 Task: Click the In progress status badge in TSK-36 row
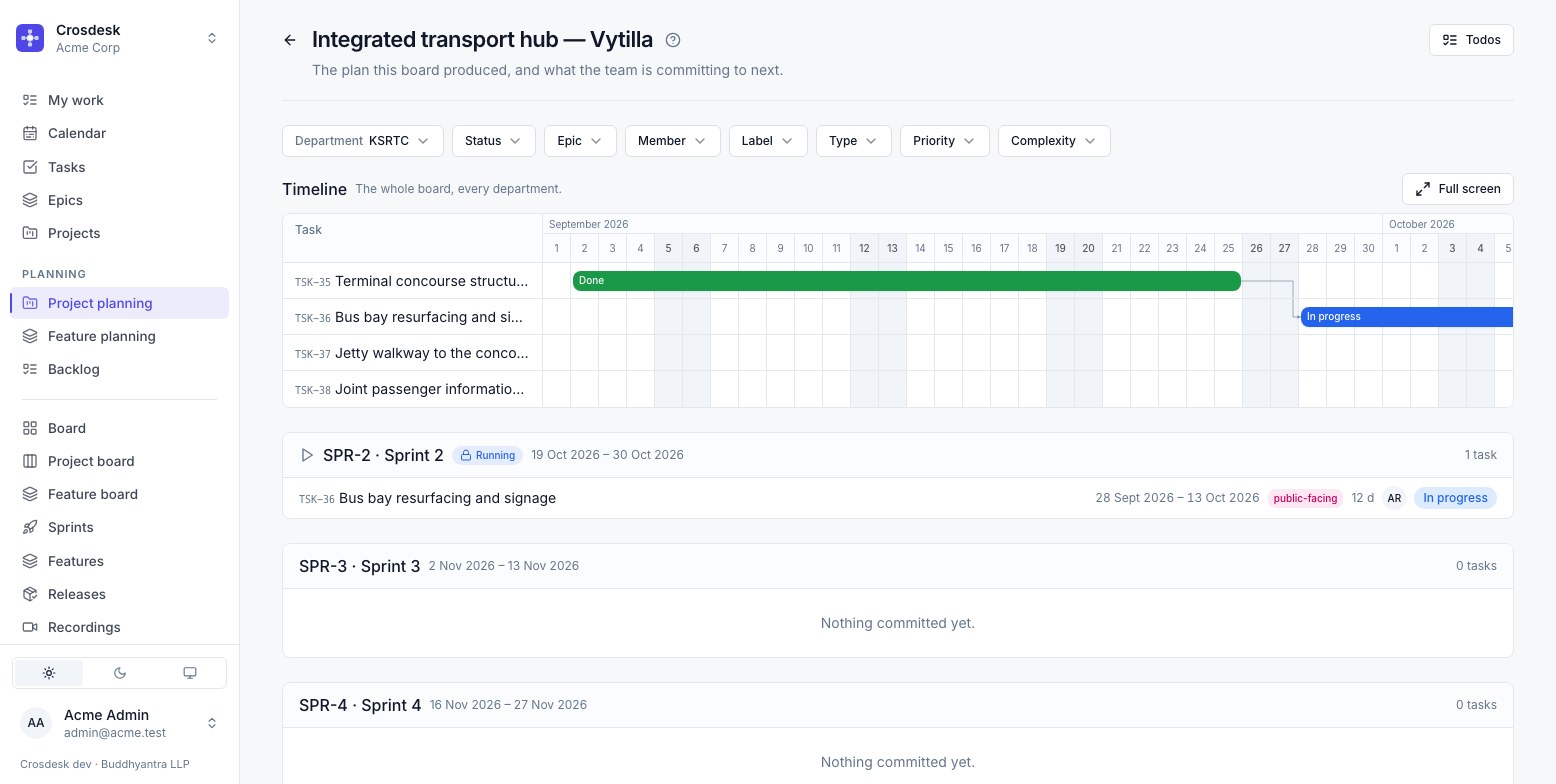click(x=1455, y=498)
